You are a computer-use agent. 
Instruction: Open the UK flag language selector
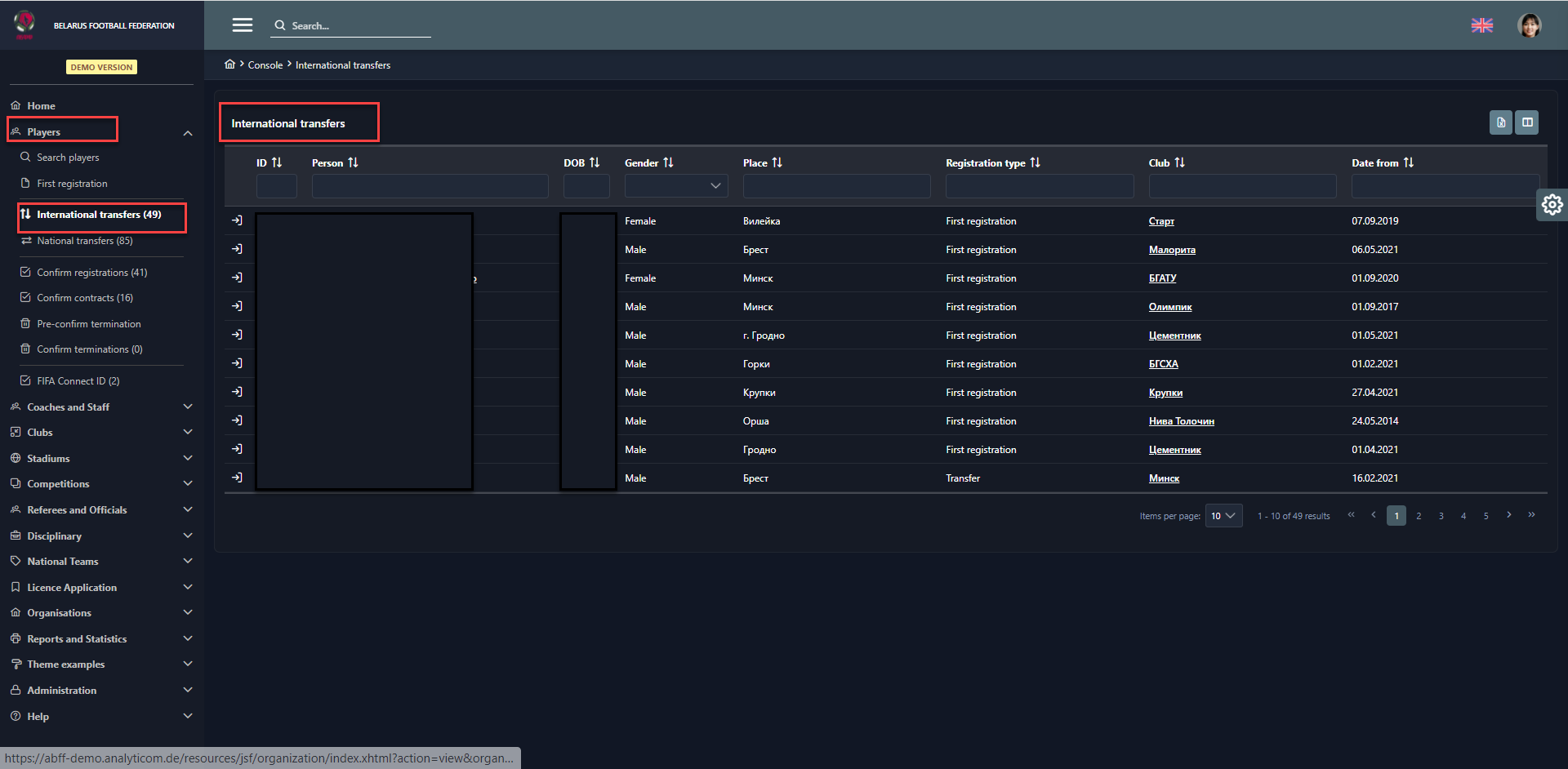click(1481, 25)
